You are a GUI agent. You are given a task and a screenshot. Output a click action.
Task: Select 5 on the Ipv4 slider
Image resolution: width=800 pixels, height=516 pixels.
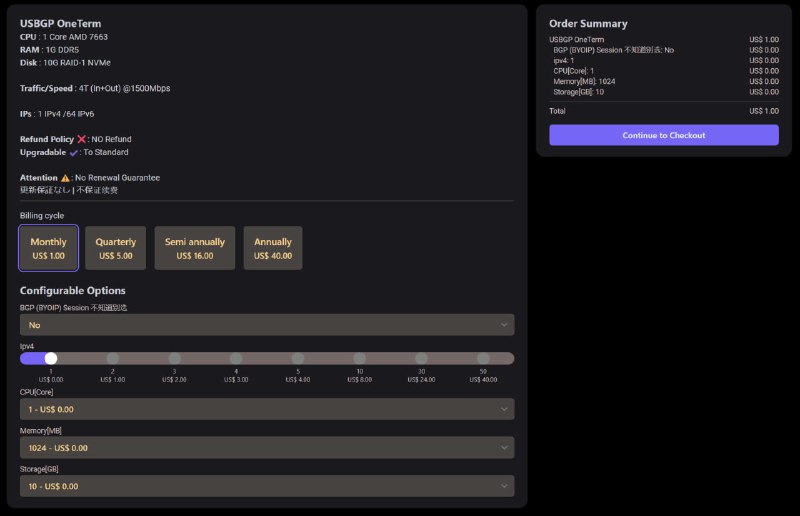click(x=298, y=358)
